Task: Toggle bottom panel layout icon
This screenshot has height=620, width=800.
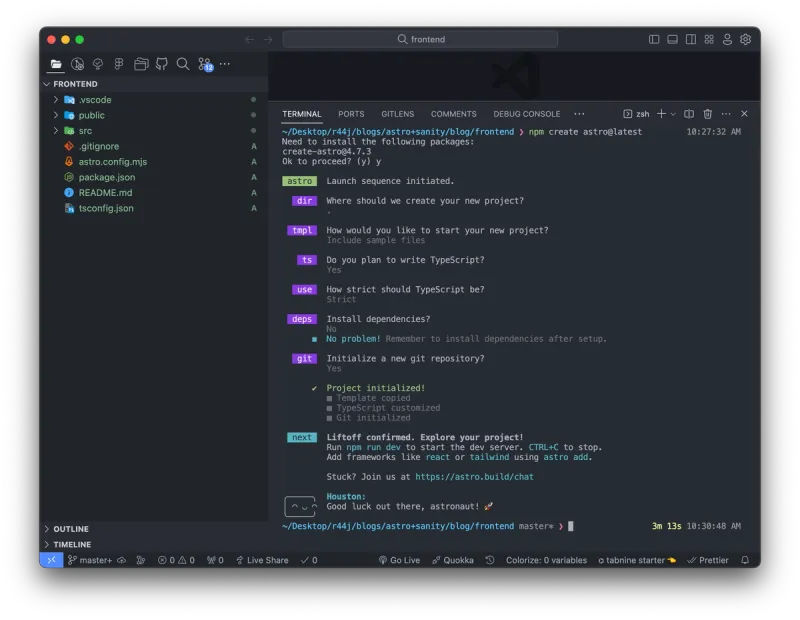Action: 672,39
